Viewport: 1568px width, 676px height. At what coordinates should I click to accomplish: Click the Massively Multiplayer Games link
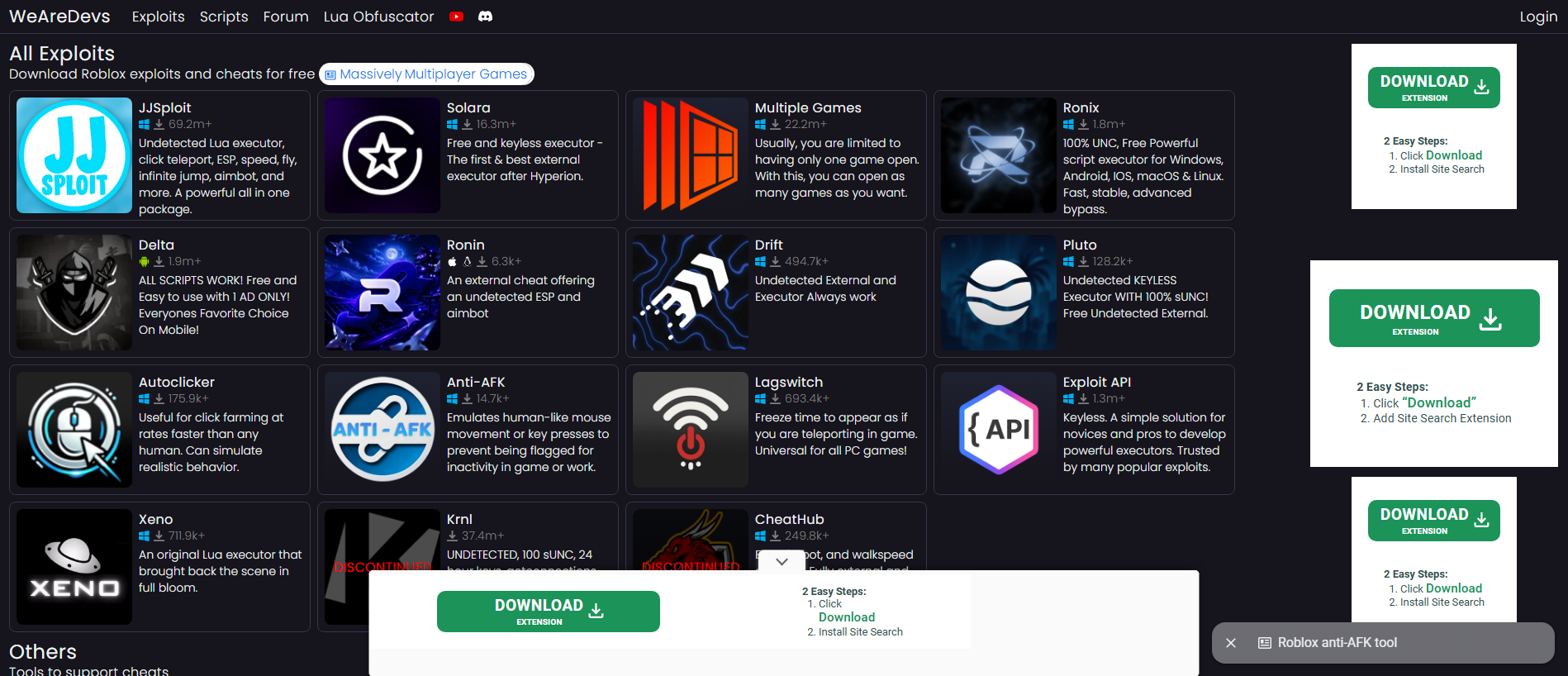coord(426,74)
